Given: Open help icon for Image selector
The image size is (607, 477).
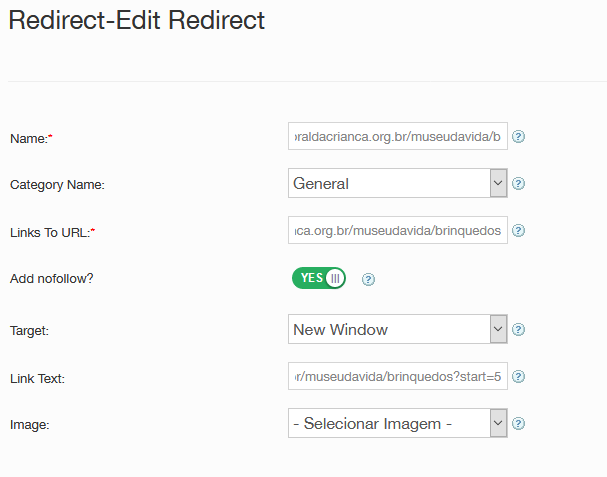Looking at the screenshot, I should [x=519, y=424].
